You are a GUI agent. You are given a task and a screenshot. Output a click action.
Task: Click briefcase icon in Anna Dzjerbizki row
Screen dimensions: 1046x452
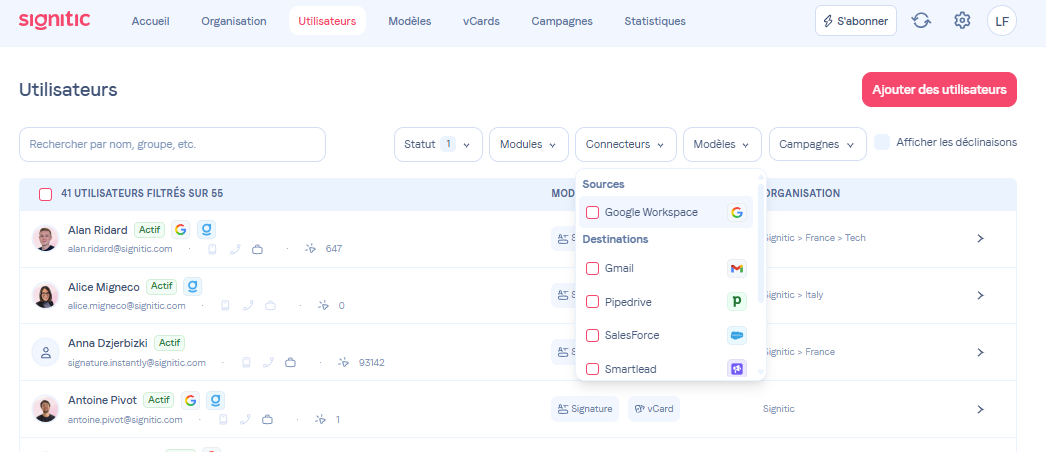290,363
